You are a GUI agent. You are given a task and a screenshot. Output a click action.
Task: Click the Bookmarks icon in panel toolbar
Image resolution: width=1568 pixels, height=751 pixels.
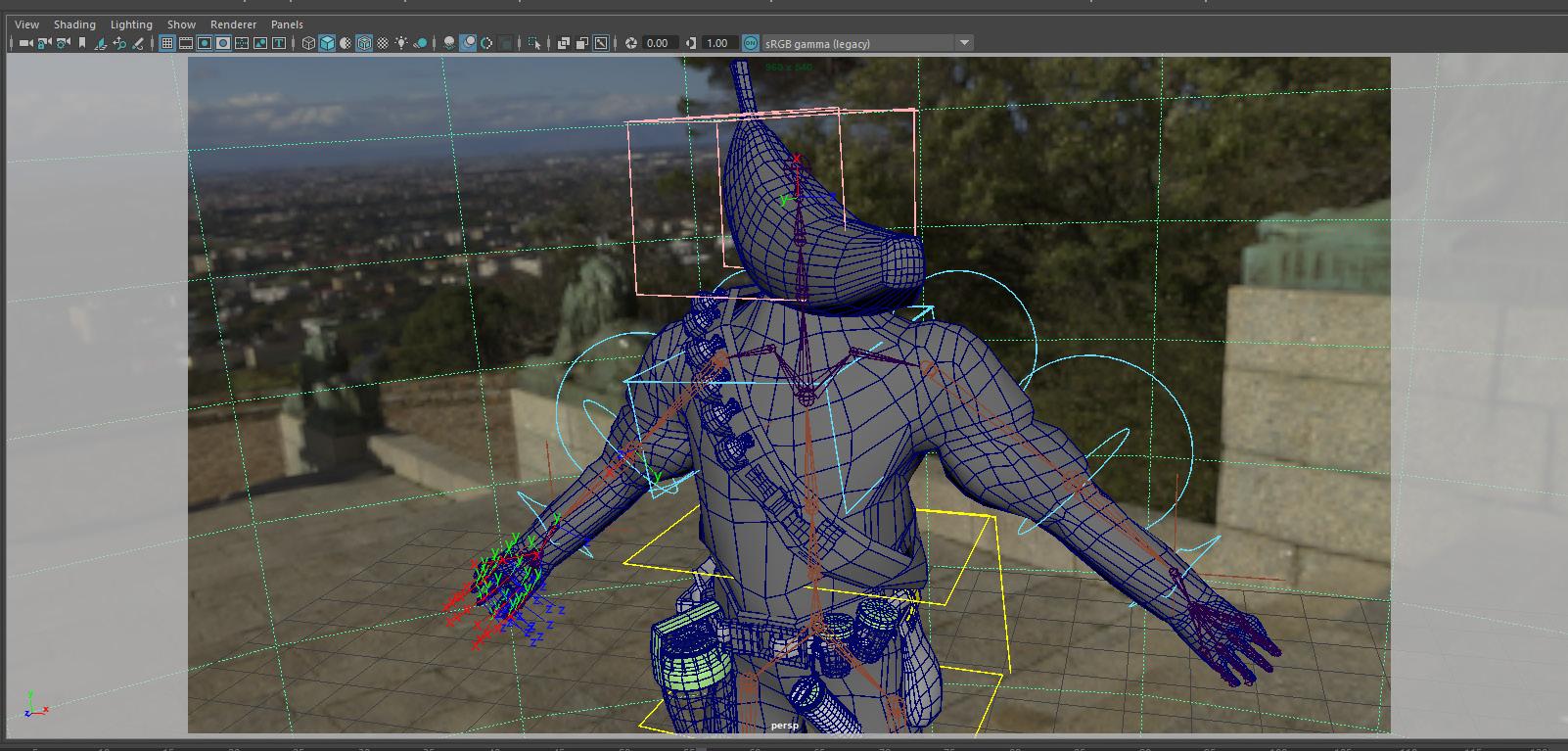82,43
